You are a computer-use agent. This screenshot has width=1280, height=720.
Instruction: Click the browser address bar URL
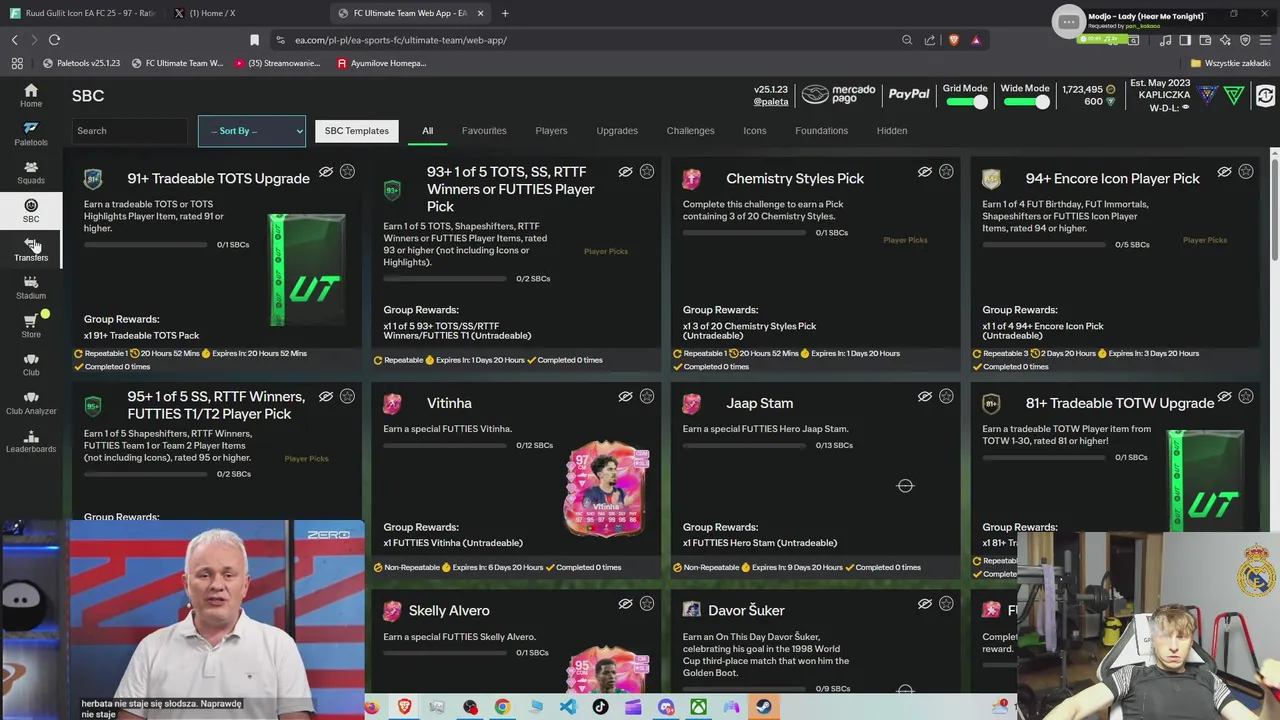click(x=401, y=40)
